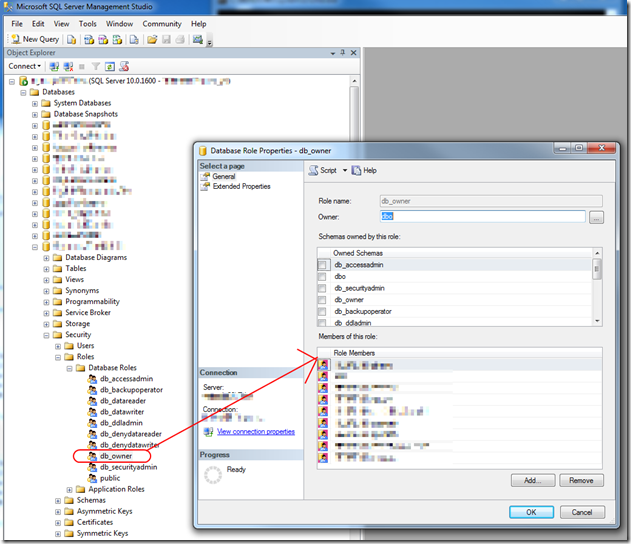Select the db_datareader role icon
This screenshot has width=631, height=544.
click(x=92, y=401)
